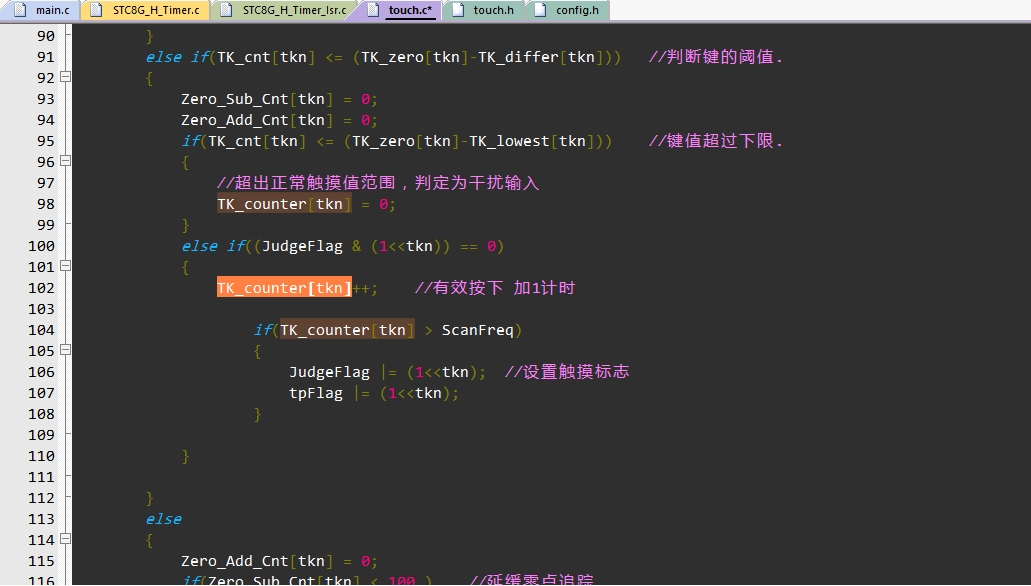Screen dimensions: 1031x586
Task: Click the file icon on touch.c* tab
Action: [x=373, y=10]
